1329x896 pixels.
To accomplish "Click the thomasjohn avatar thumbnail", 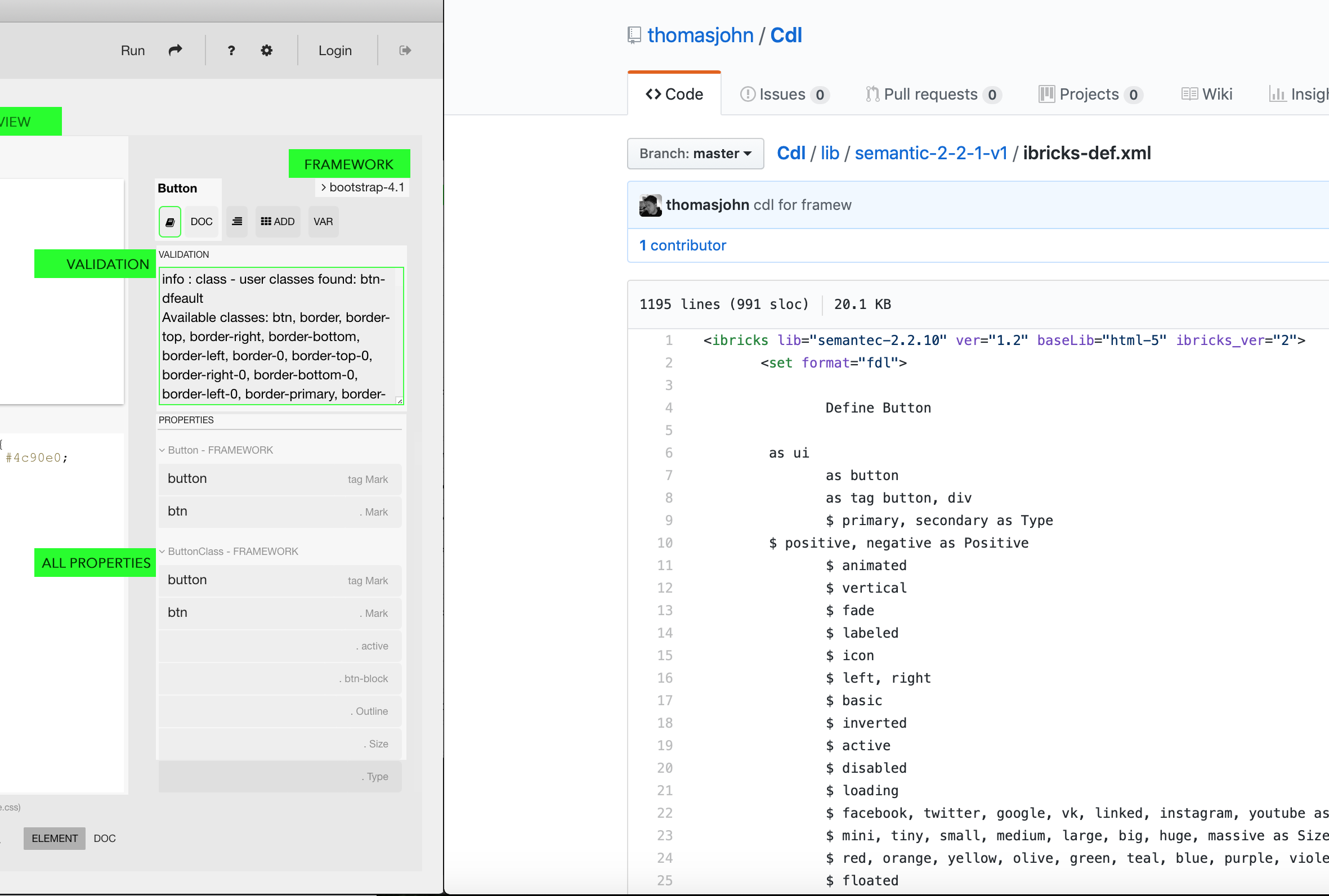I will [650, 205].
